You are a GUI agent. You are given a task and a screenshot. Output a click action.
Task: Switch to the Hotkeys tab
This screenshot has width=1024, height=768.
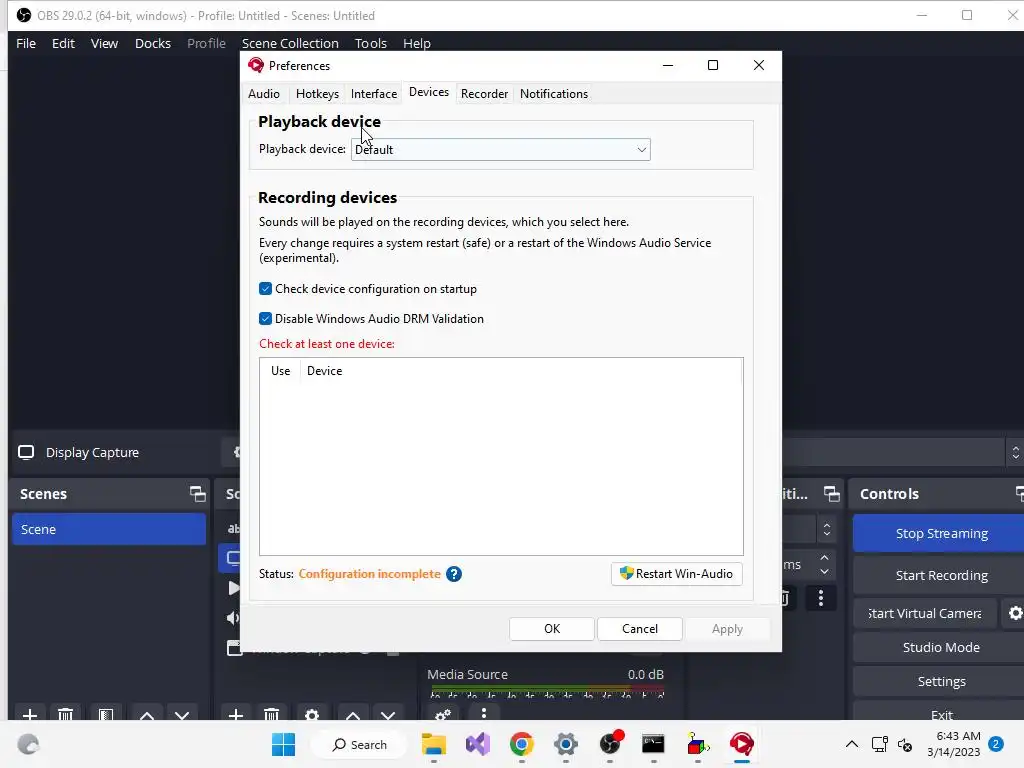[x=317, y=93]
